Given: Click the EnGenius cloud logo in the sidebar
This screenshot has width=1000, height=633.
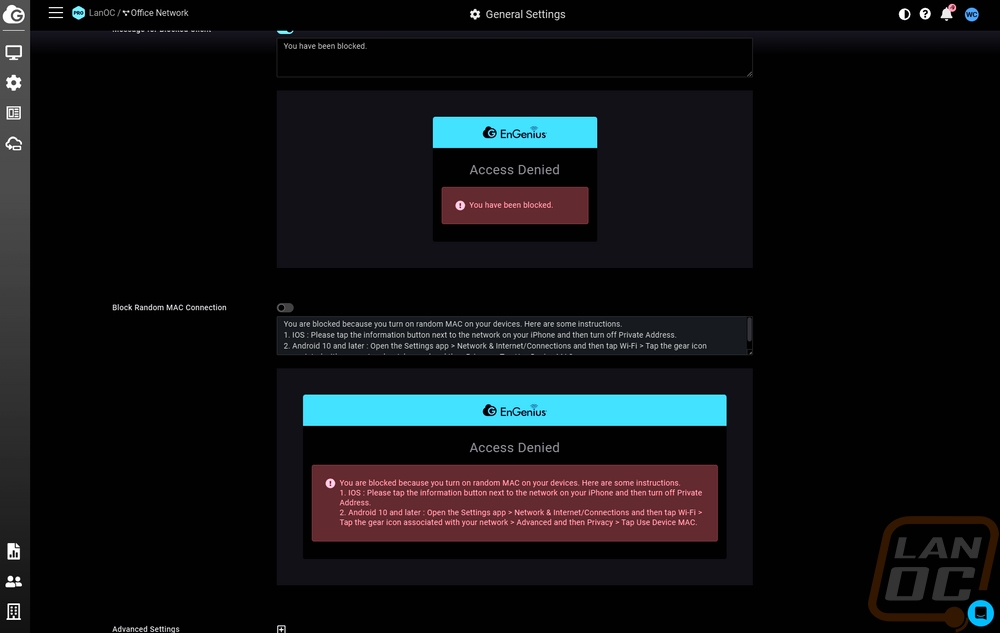Looking at the screenshot, I should click(x=14, y=14).
